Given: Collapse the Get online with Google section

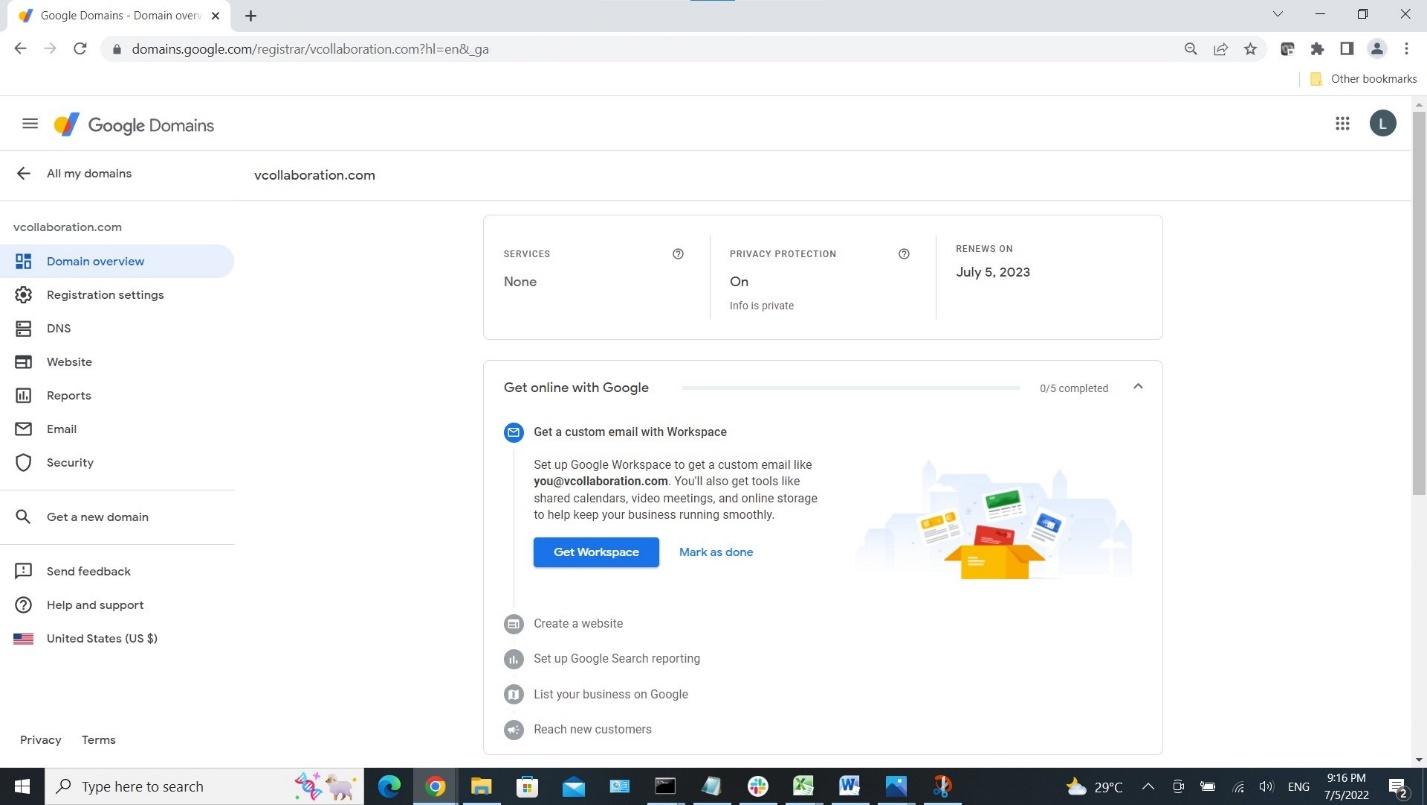Looking at the screenshot, I should click(x=1137, y=387).
